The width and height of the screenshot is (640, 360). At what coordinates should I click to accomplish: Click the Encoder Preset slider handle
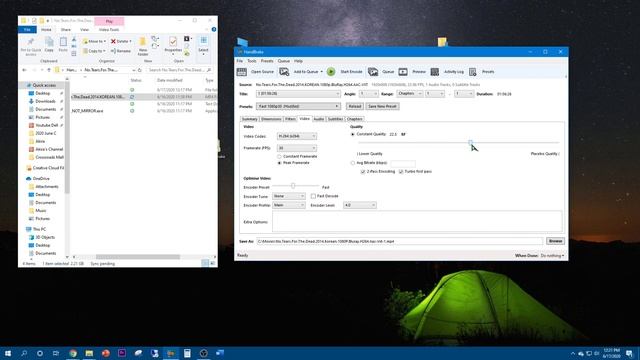[x=293, y=186]
